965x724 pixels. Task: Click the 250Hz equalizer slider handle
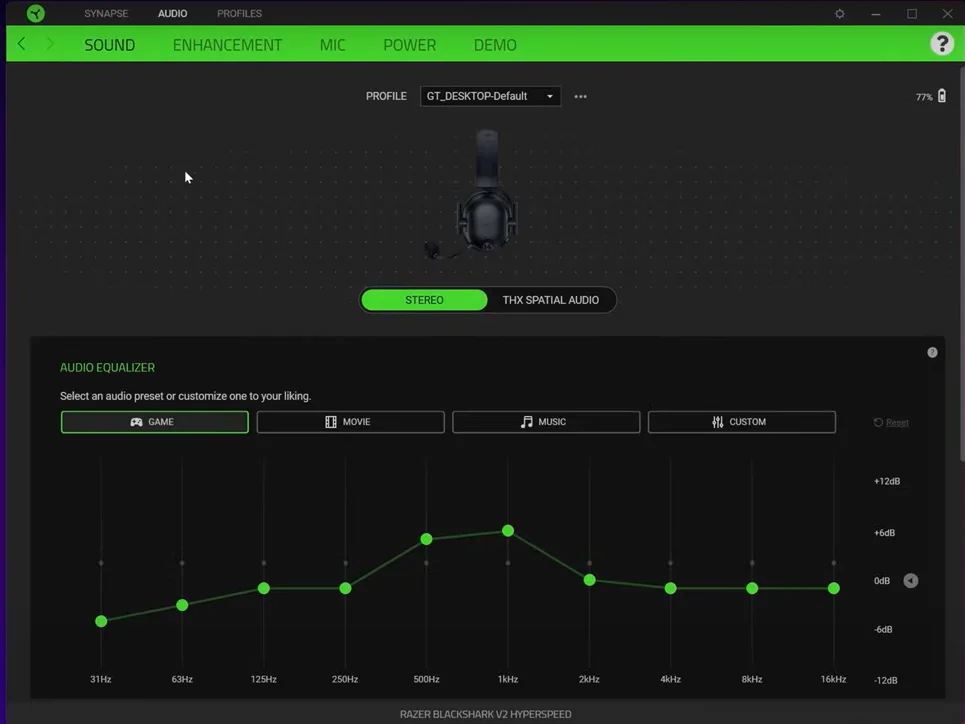coord(345,588)
